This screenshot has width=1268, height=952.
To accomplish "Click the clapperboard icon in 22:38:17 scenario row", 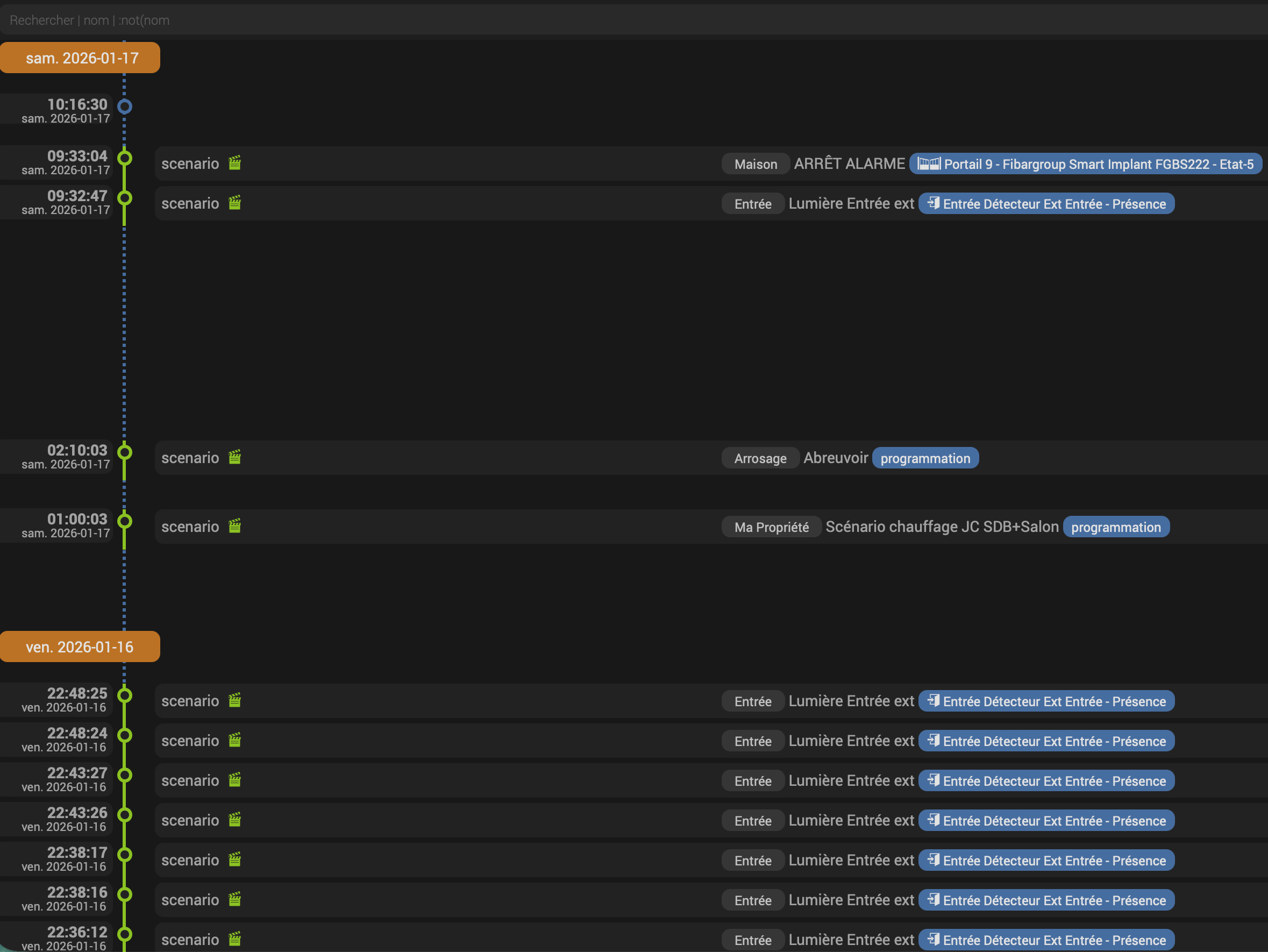I will coord(234,859).
